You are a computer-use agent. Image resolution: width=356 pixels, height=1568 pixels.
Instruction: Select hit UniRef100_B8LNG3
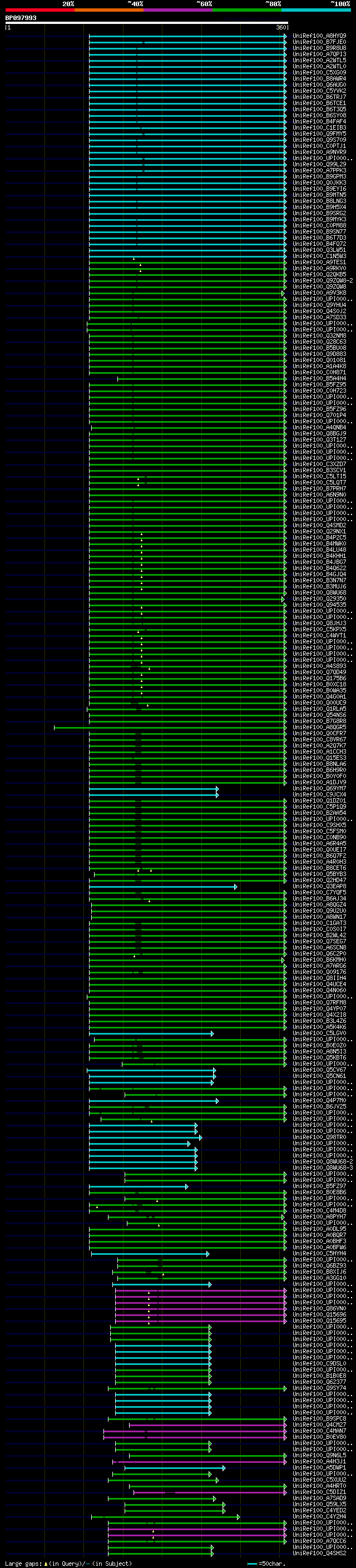[x=319, y=201]
